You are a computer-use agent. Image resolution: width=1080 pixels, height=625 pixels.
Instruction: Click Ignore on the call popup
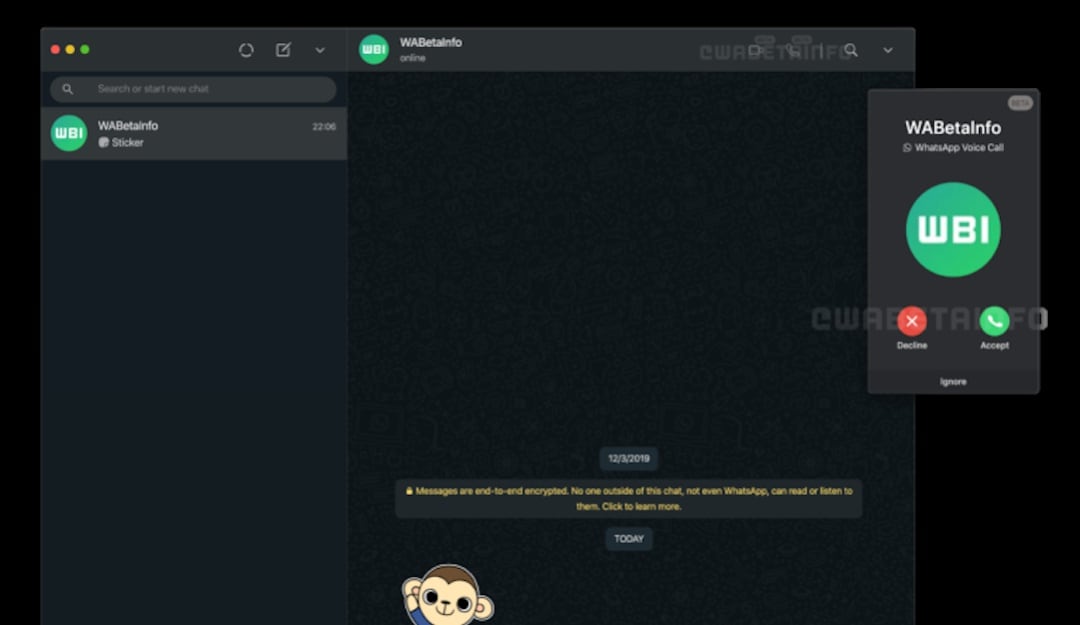[x=953, y=382]
